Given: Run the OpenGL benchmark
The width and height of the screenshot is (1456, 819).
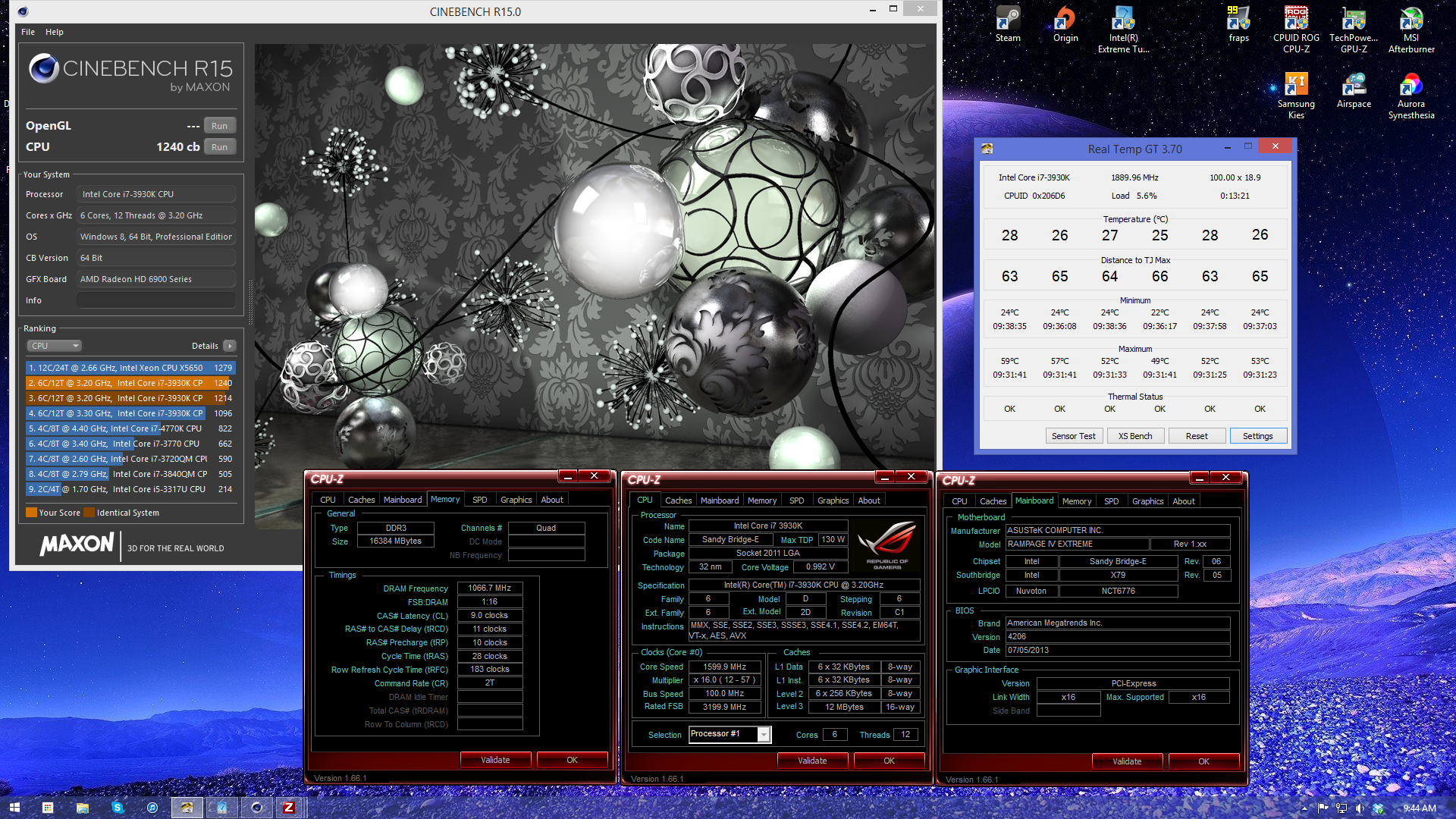Looking at the screenshot, I should [220, 126].
